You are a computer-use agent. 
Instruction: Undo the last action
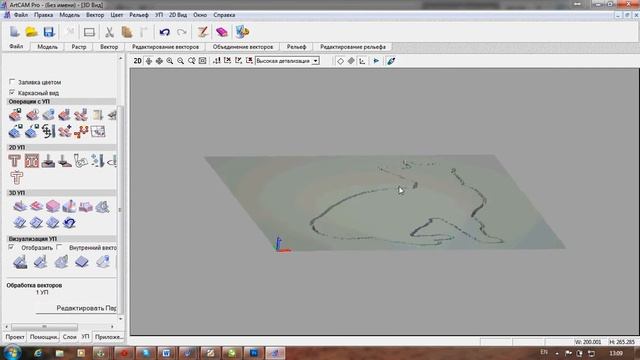tap(164, 32)
